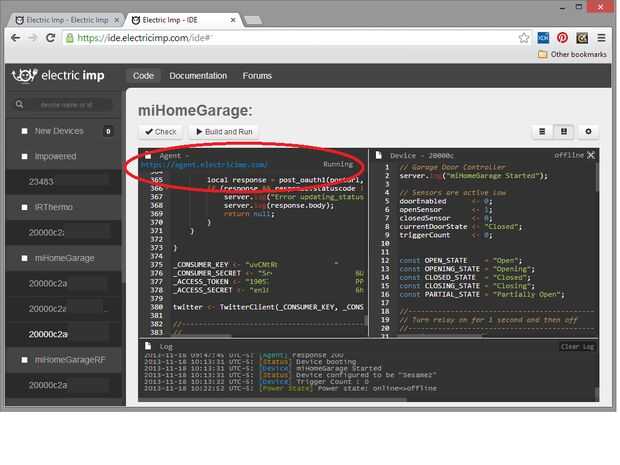620x465 pixels.
Task: Click the extension icon right of Pinterest
Action: pyautogui.click(x=582, y=38)
